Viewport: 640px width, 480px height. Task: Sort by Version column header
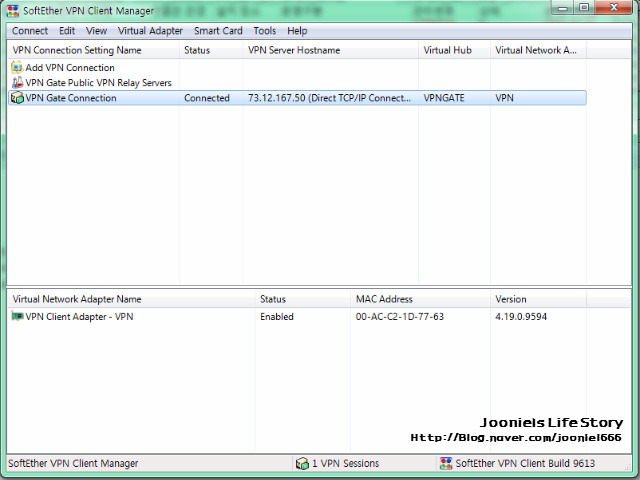[538, 299]
